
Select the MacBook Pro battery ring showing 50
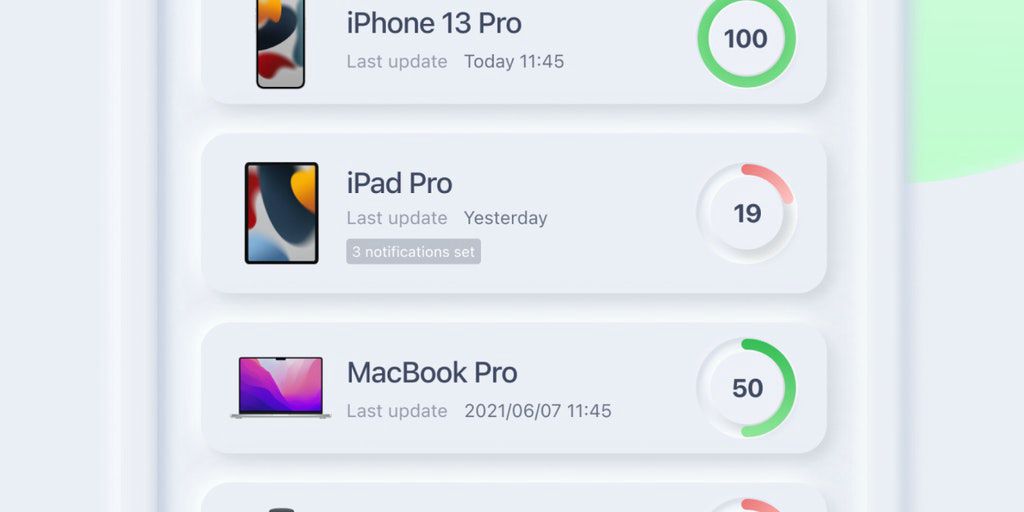tap(746, 388)
